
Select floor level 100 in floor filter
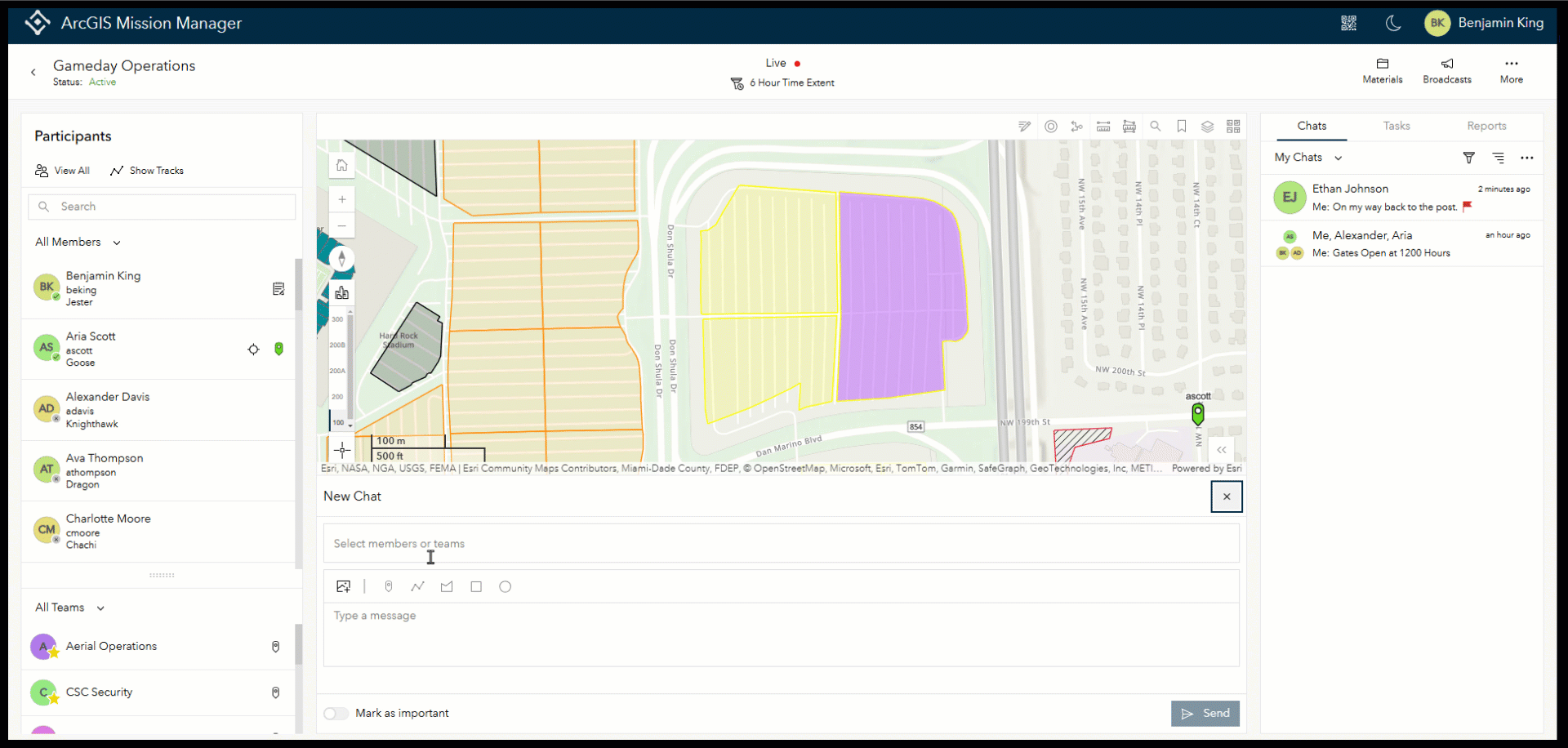click(337, 422)
